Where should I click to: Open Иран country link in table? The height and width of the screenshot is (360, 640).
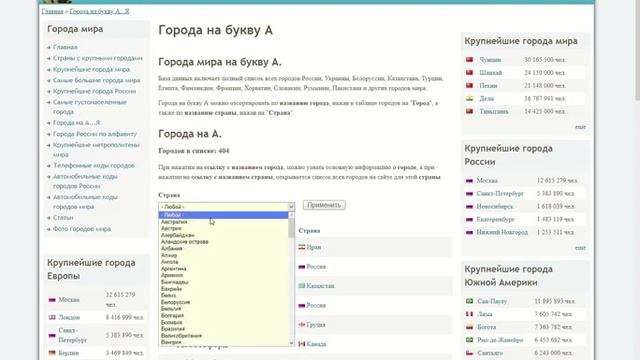coord(313,247)
